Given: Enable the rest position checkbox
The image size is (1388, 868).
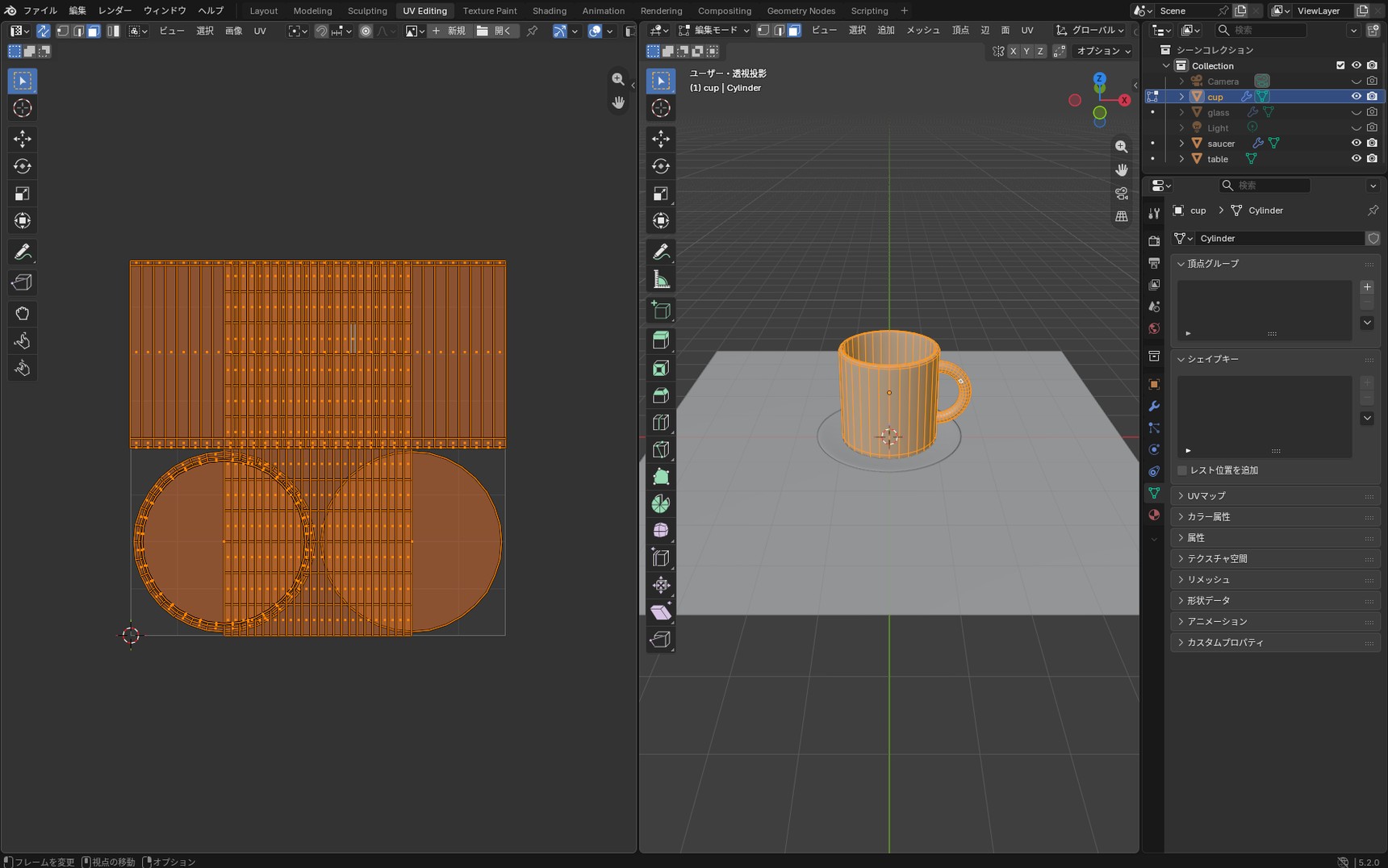Looking at the screenshot, I should point(1182,470).
